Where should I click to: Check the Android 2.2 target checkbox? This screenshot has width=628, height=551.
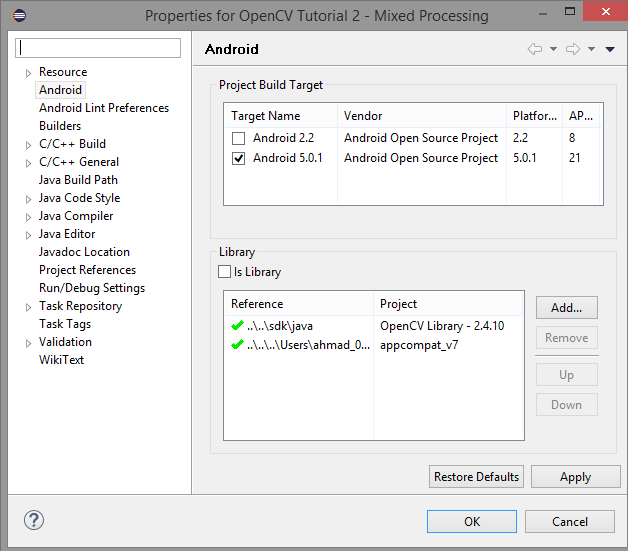[x=238, y=138]
